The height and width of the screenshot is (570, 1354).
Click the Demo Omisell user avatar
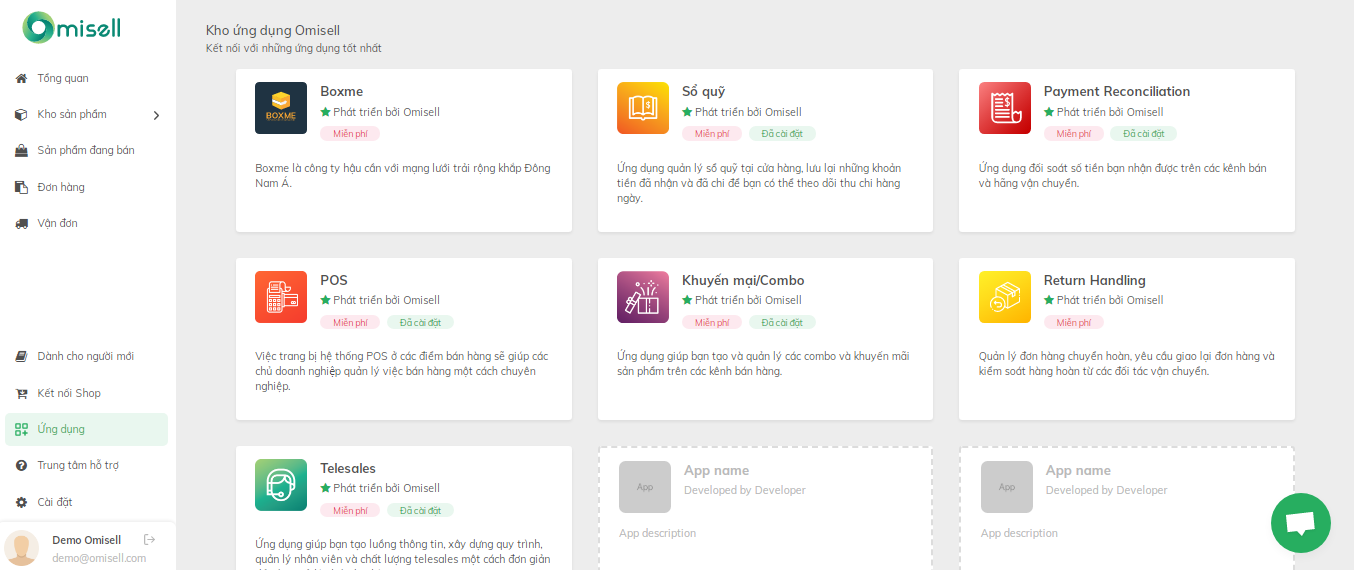point(22,548)
